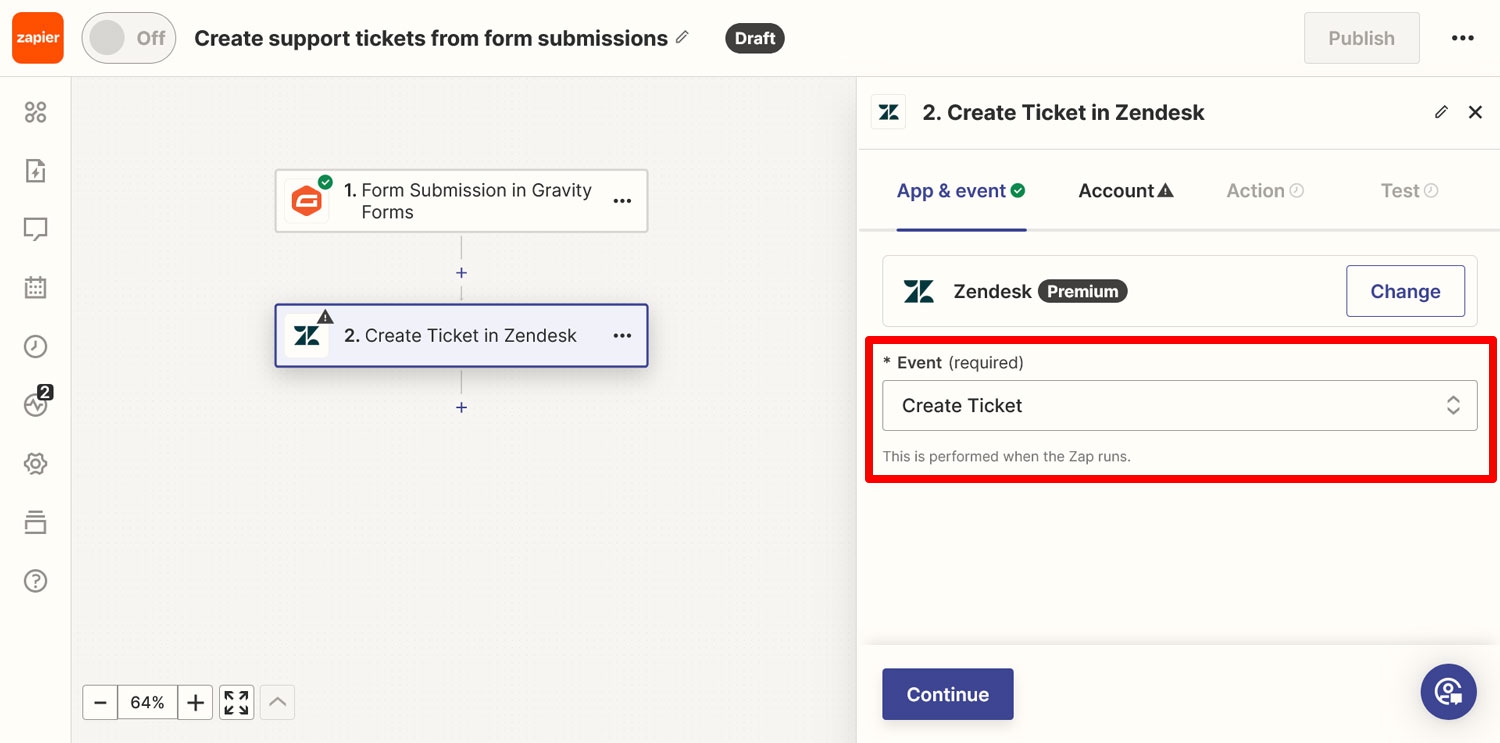
Task: Select the App & event tab
Action: (961, 191)
